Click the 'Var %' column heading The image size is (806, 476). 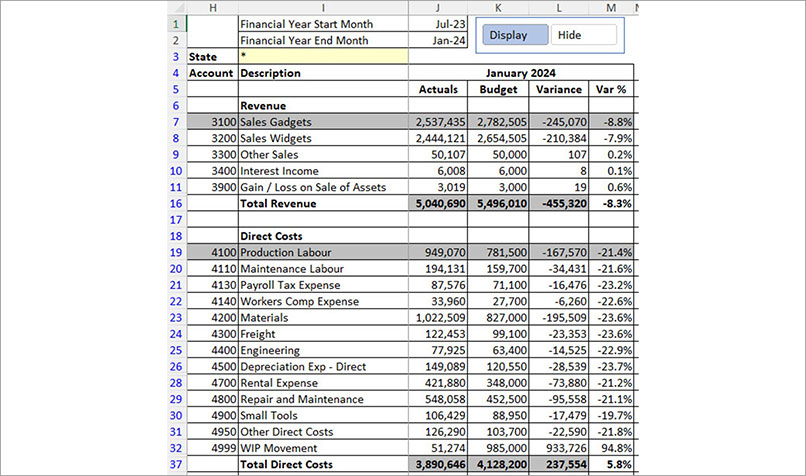[611, 89]
